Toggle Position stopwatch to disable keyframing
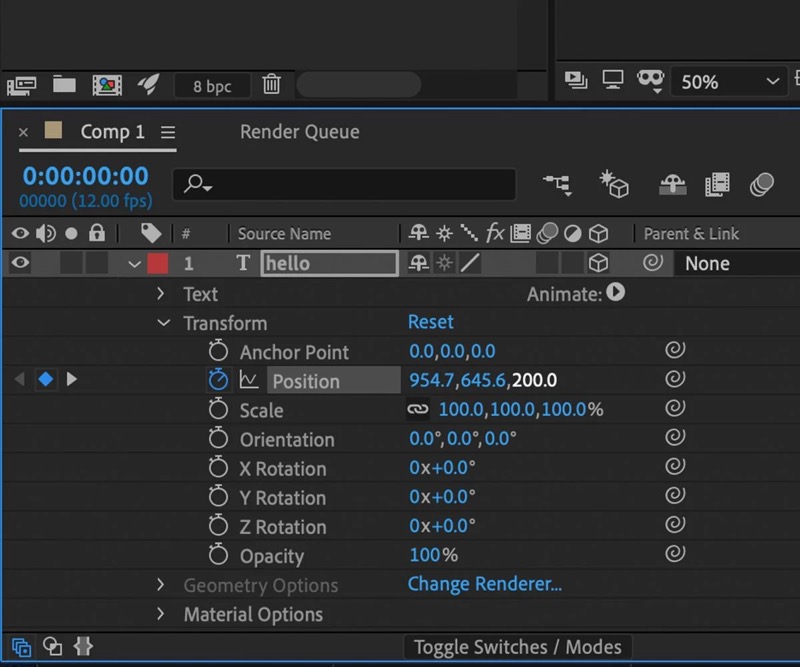Image resolution: width=800 pixels, height=667 pixels. 218,380
